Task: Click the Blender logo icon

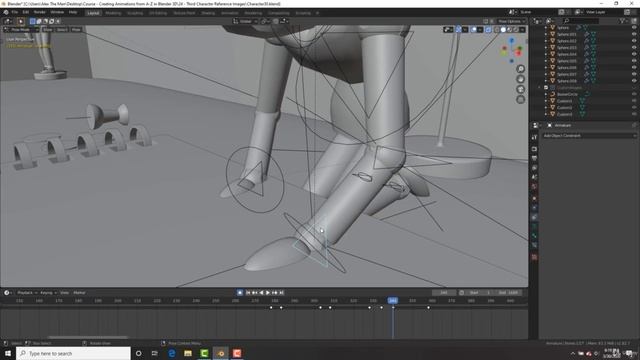Action: click(x=6, y=12)
